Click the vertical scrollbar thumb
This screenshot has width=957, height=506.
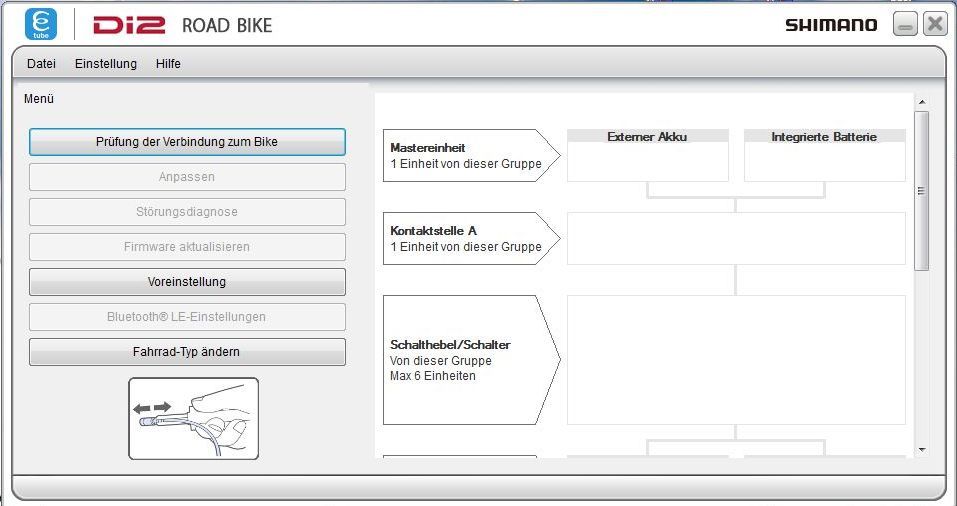click(922, 191)
